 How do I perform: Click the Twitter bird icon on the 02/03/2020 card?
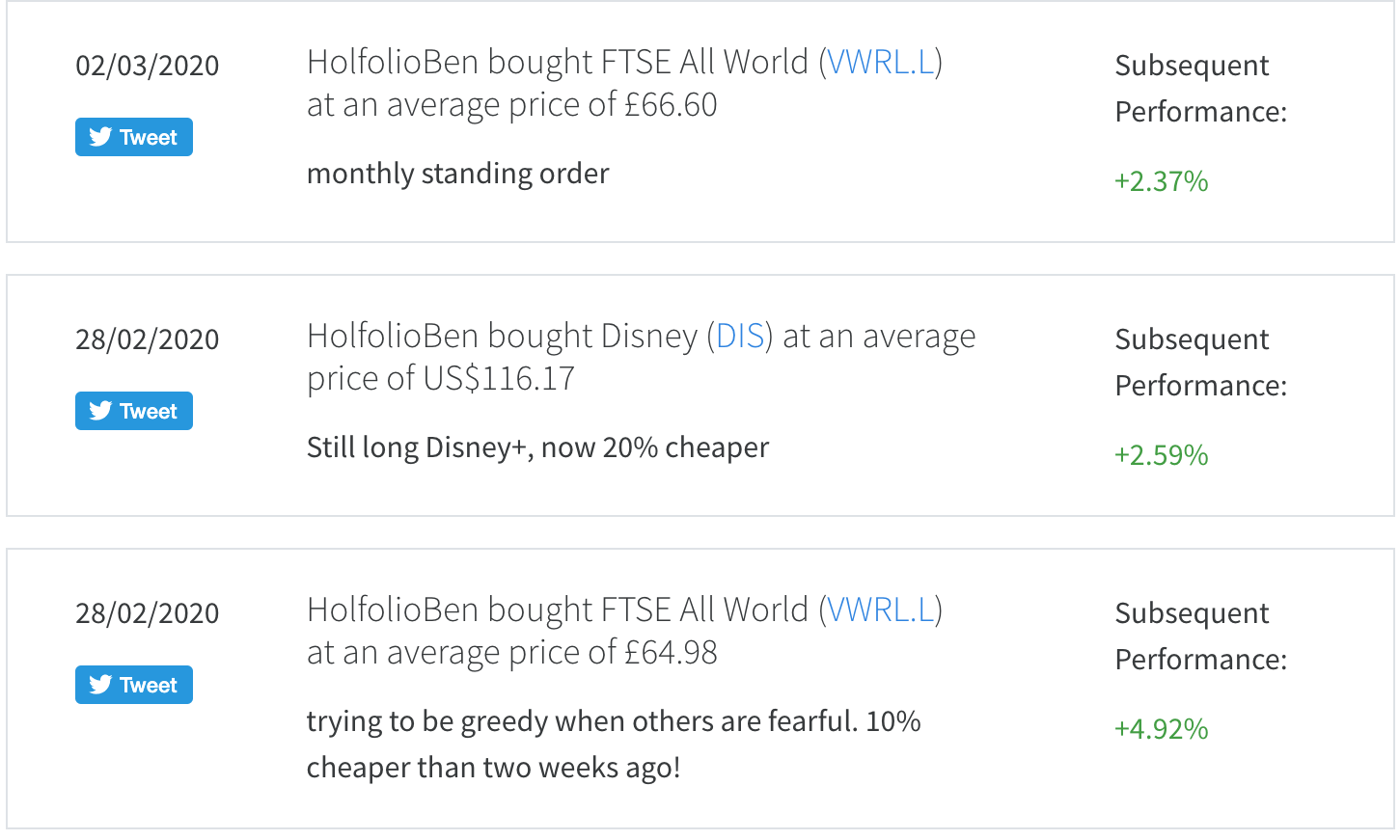[100, 137]
